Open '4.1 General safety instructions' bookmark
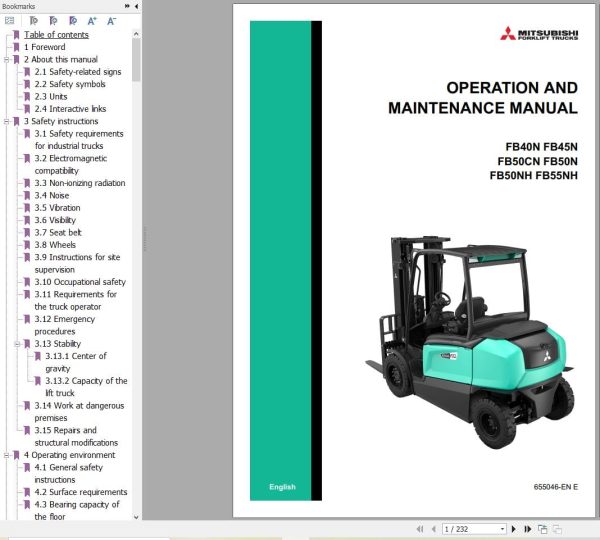This screenshot has width=600, height=540. click(68, 473)
